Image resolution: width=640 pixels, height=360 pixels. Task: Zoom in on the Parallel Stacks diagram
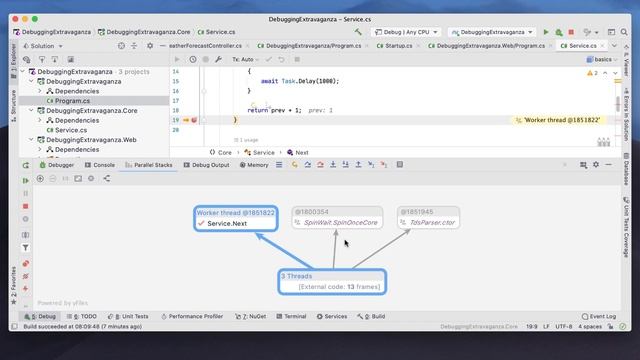point(40,178)
